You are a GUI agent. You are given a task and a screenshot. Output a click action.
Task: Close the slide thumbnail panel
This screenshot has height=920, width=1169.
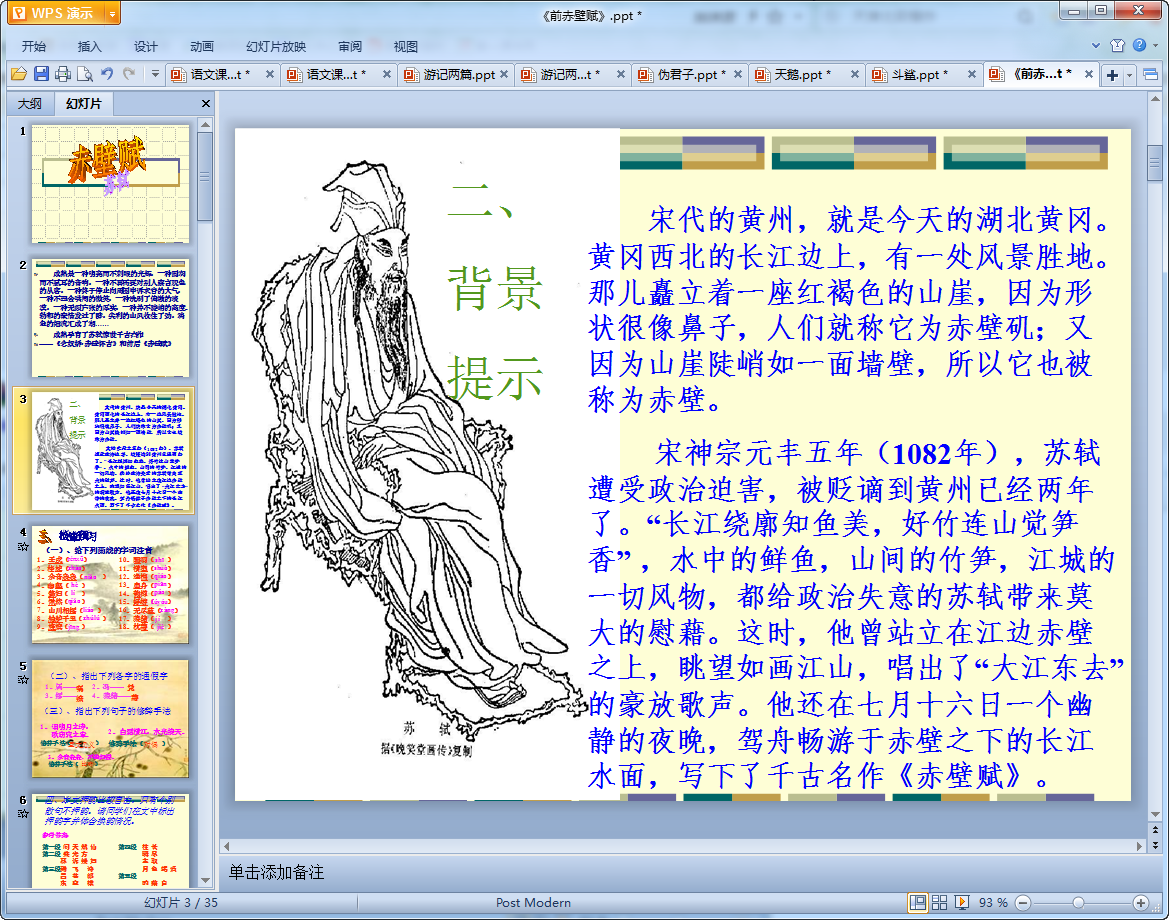click(206, 104)
